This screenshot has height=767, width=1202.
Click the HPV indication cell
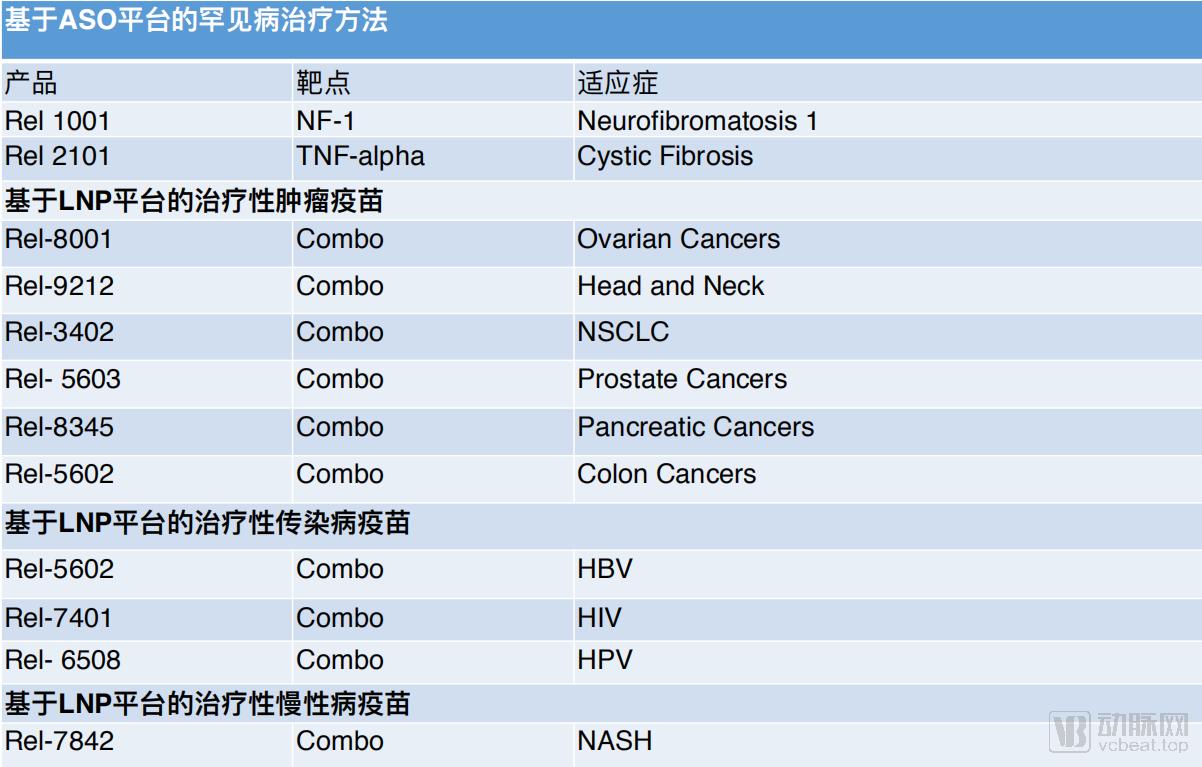(x=605, y=660)
